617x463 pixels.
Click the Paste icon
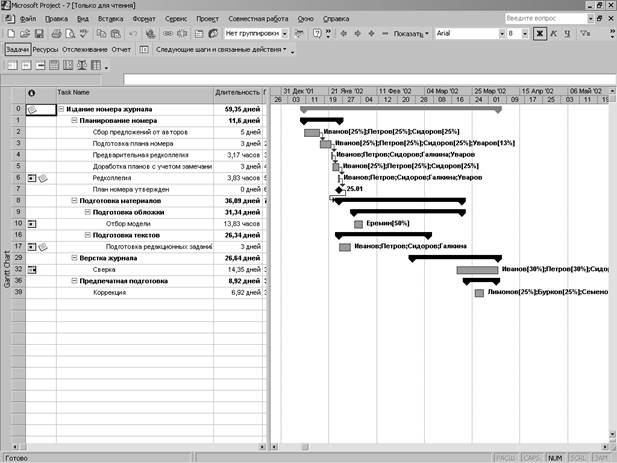pos(115,34)
